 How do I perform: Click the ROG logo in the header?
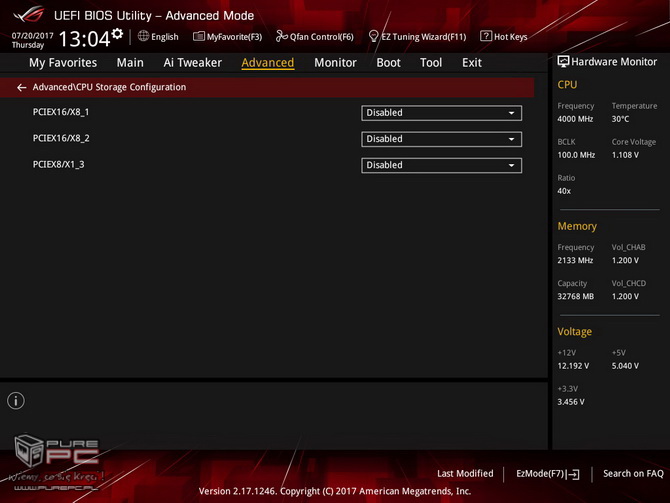click(x=29, y=15)
